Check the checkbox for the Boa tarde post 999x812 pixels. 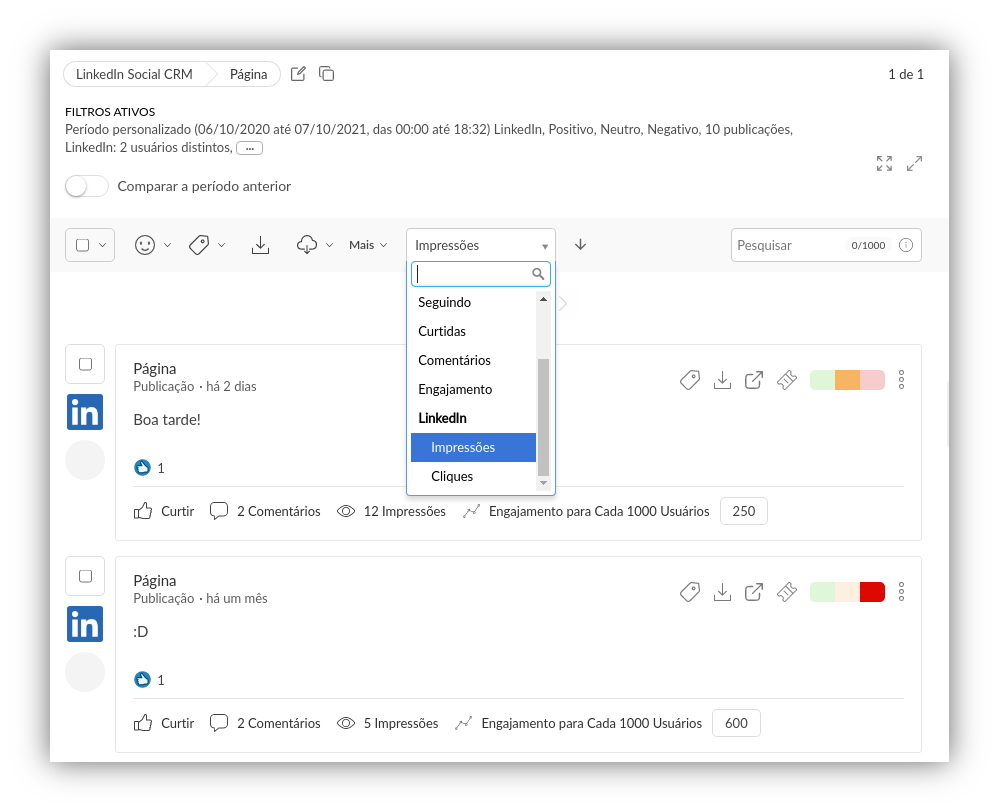click(85, 364)
